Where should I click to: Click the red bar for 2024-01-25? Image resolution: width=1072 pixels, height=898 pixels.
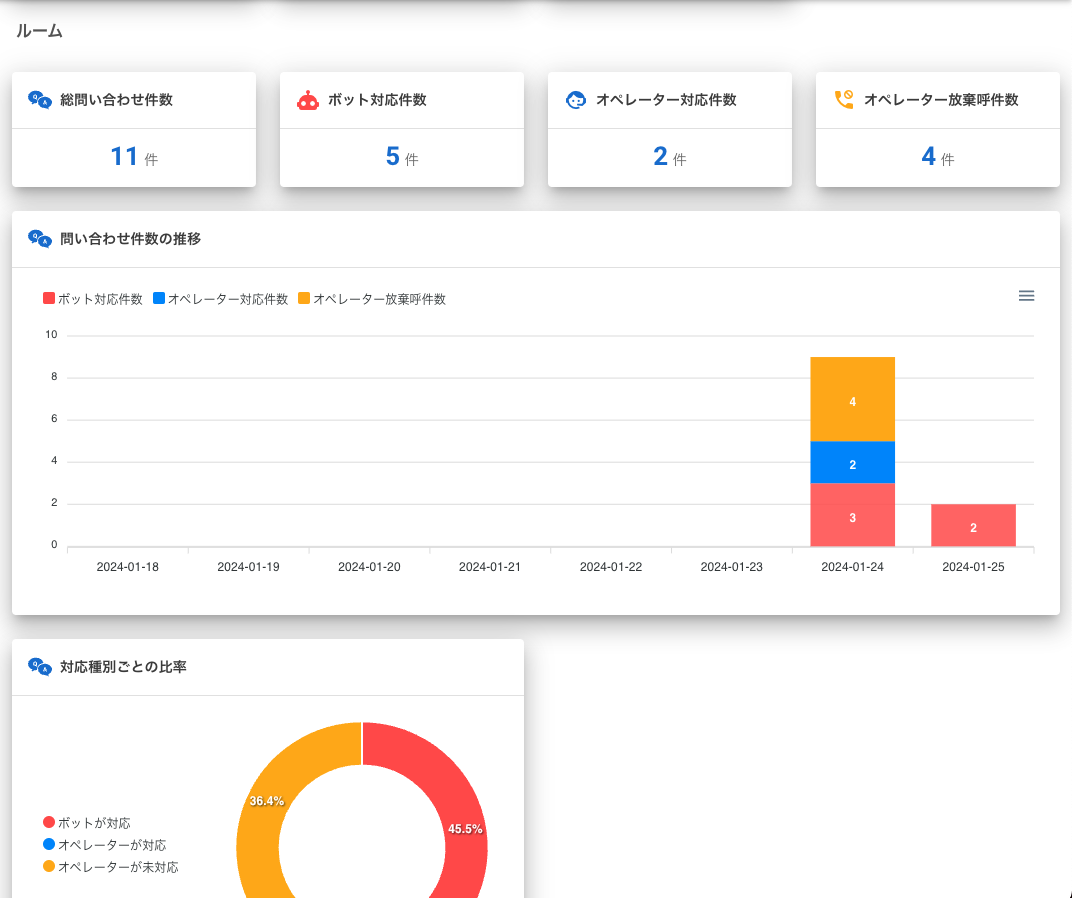pos(973,526)
